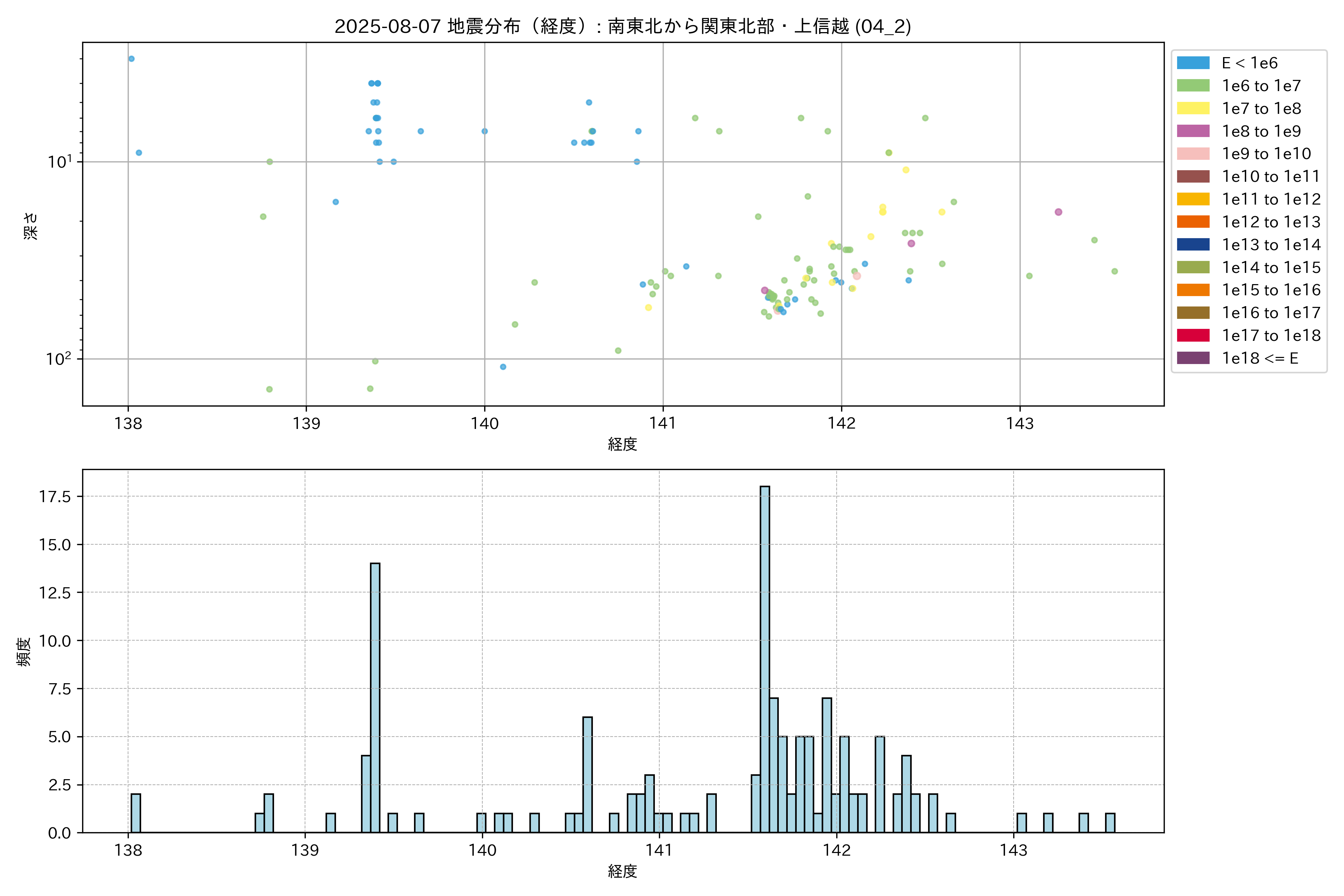Click the 1e12 to 1e13 legend label
Screen dimensions: 1344x896
point(1271,222)
